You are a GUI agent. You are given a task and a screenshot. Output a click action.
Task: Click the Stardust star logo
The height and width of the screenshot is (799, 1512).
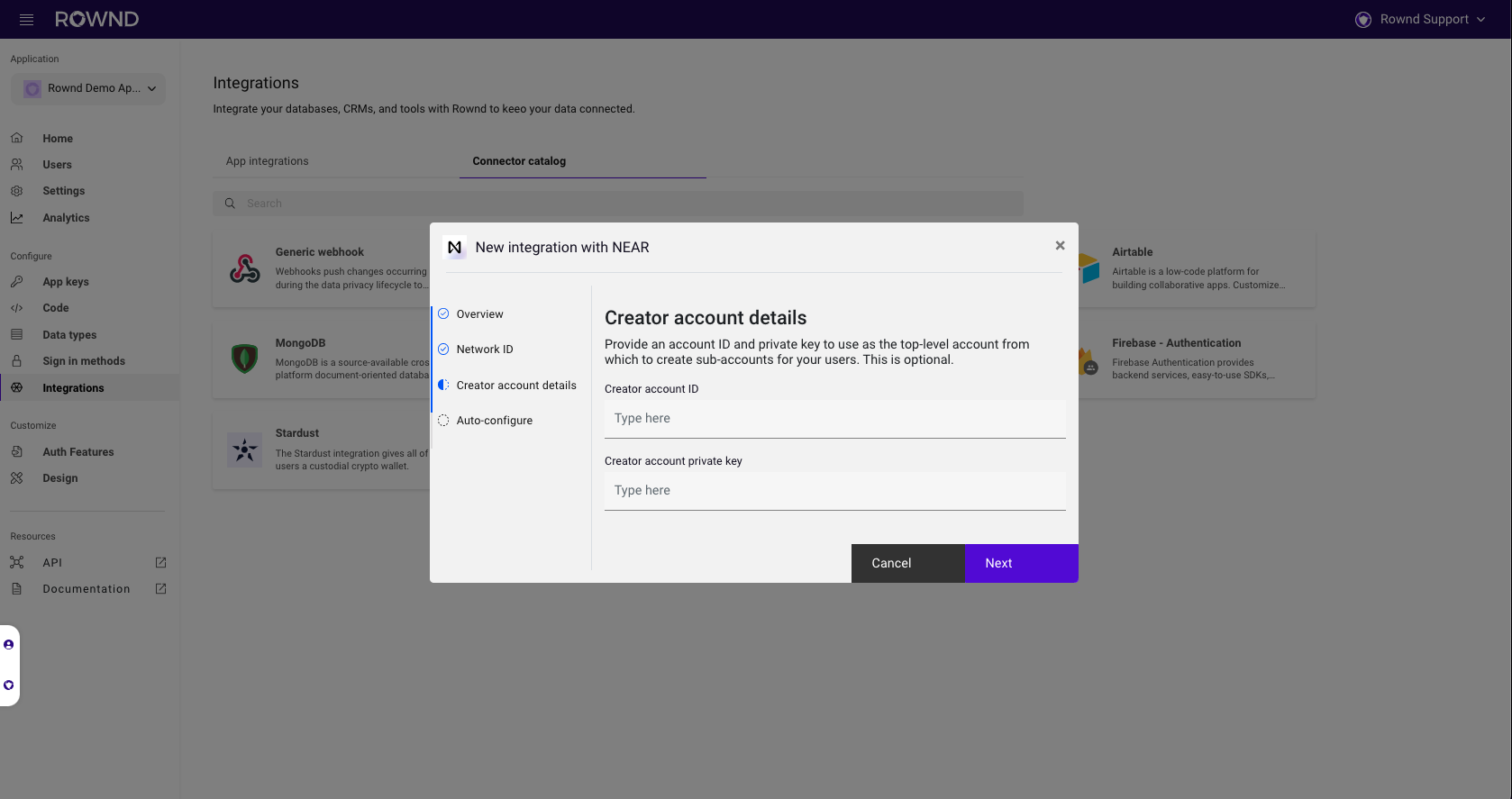(x=245, y=449)
